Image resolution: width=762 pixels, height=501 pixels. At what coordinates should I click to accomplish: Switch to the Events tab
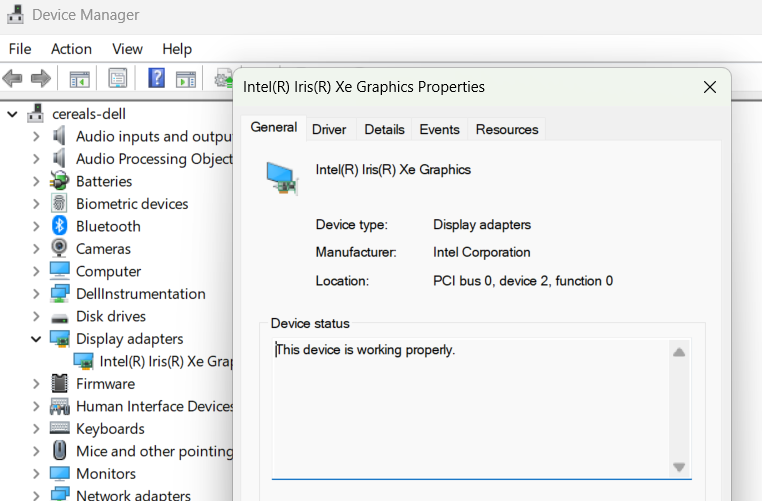tap(439, 129)
